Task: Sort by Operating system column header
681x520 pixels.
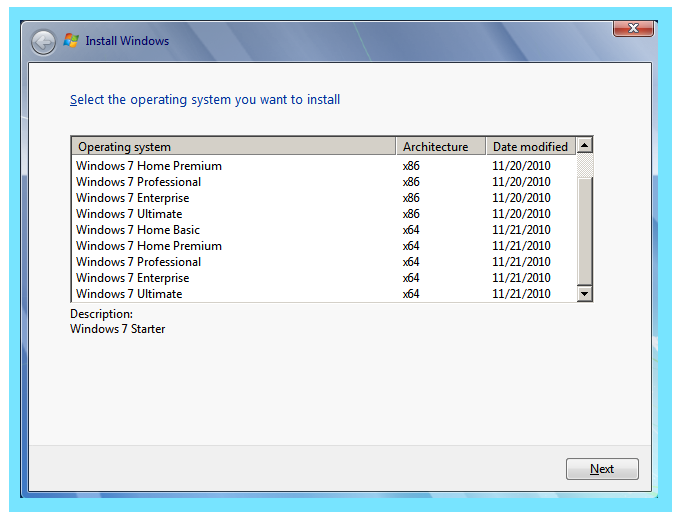Action: tap(234, 146)
